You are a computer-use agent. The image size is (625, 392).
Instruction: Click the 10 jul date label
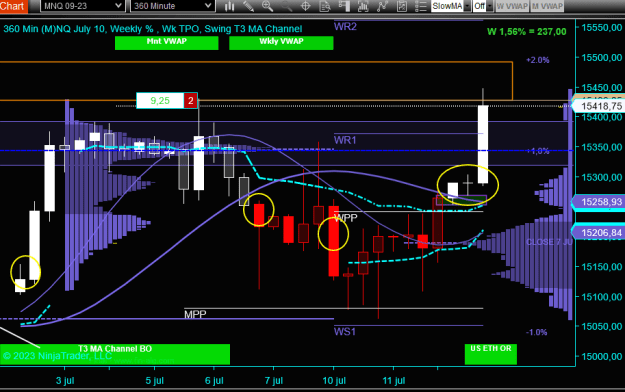point(334,381)
